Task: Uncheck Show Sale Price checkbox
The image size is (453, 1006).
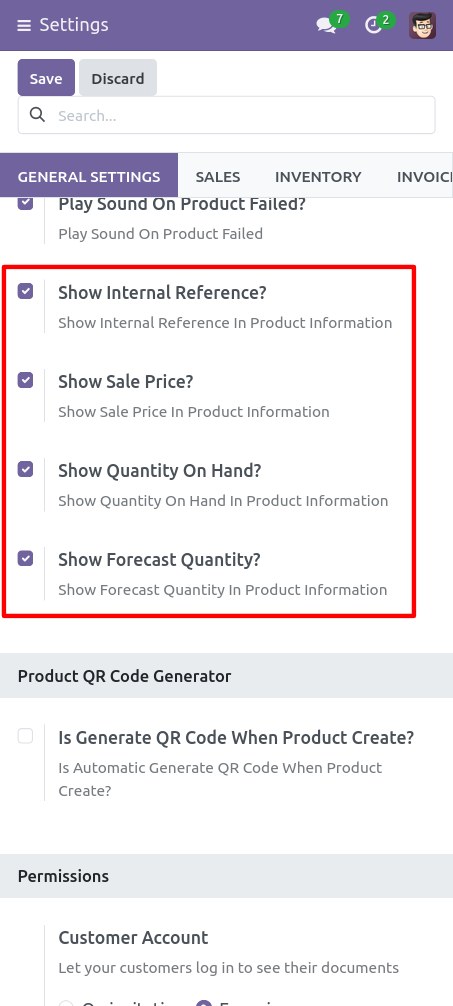Action: coord(25,380)
